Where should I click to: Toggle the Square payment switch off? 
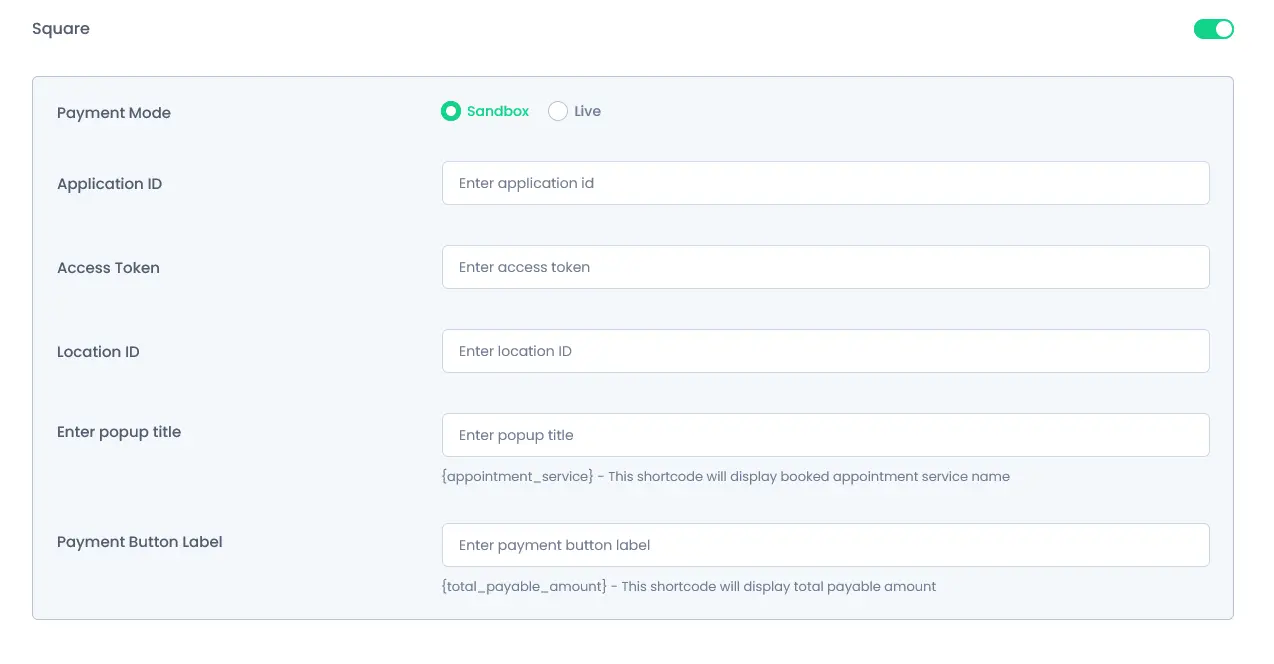(1213, 29)
